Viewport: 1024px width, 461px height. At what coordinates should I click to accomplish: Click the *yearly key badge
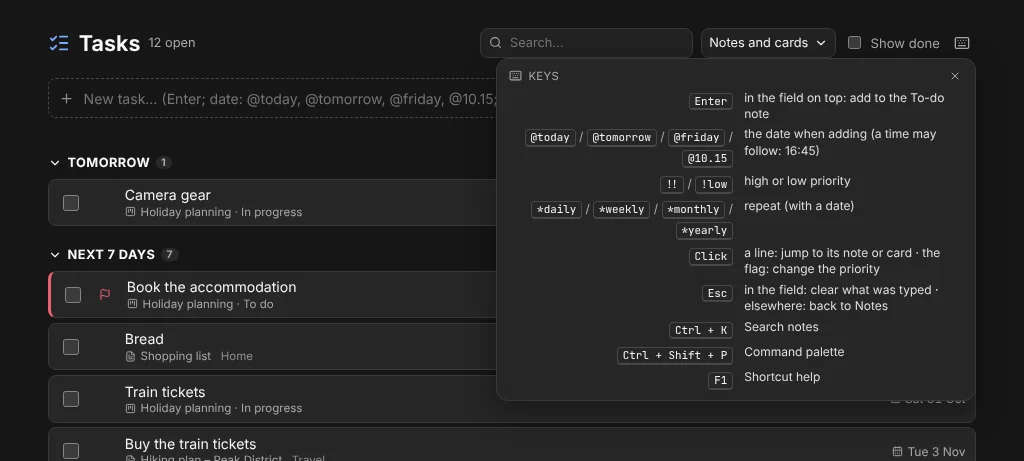[704, 230]
